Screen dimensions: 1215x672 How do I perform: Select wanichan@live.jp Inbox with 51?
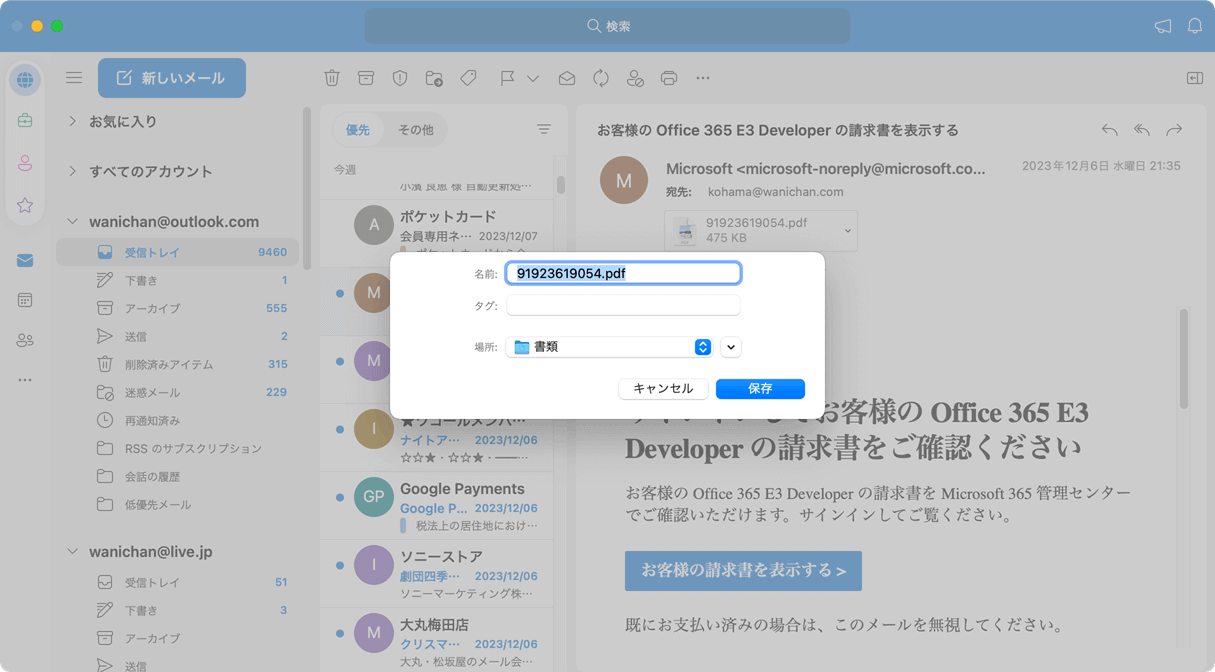click(x=179, y=582)
